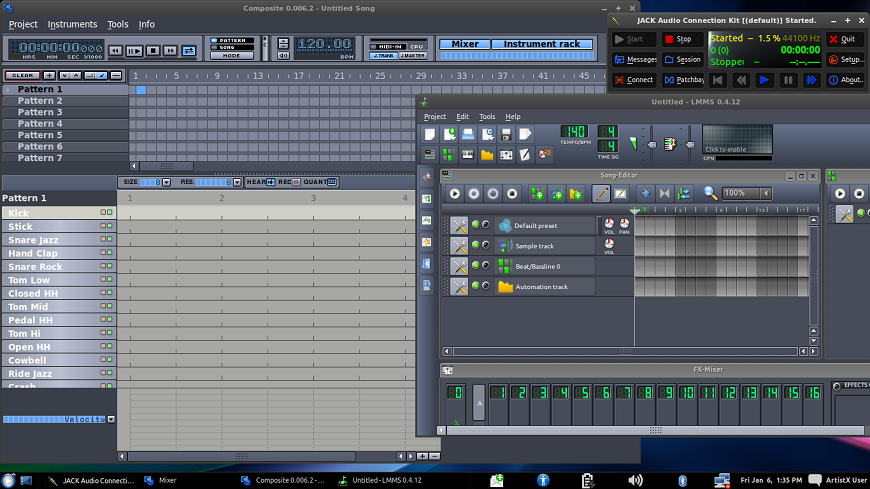Click the Composite loop toggle transport button
The height and width of the screenshot is (489, 870).
pyautogui.click(x=188, y=50)
